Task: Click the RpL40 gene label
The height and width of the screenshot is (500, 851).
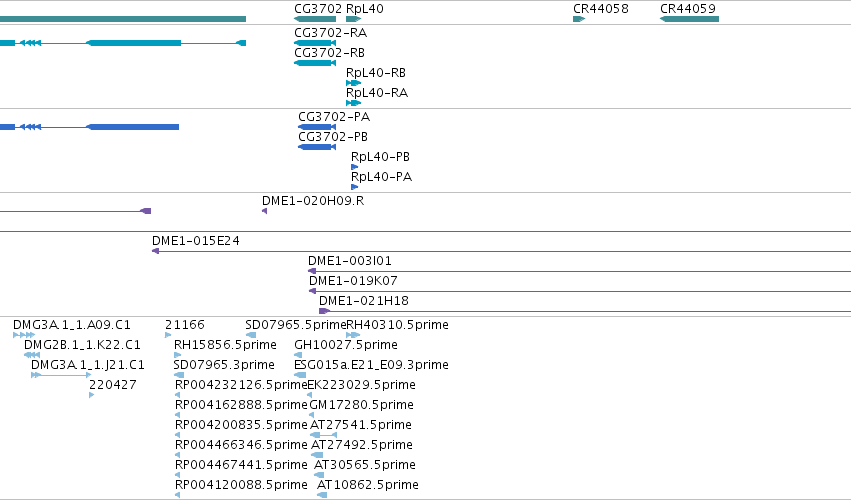Action: pos(365,9)
